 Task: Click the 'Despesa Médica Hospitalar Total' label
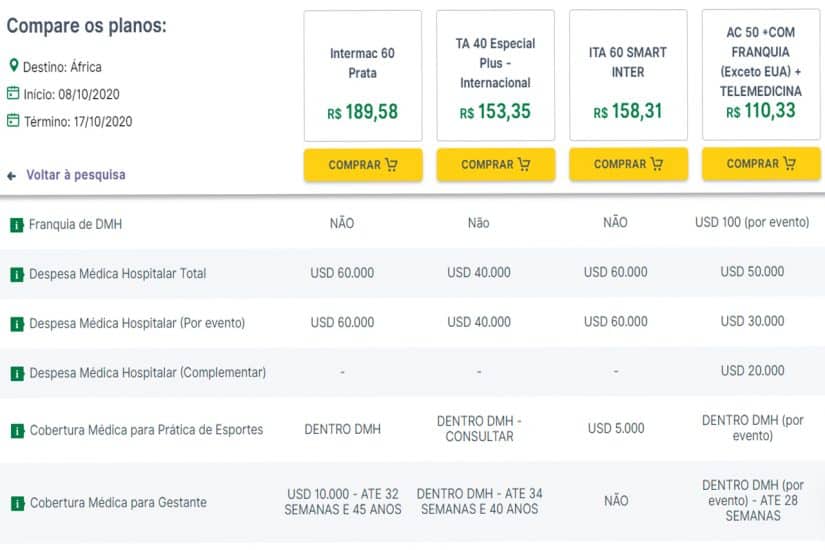click(x=118, y=274)
